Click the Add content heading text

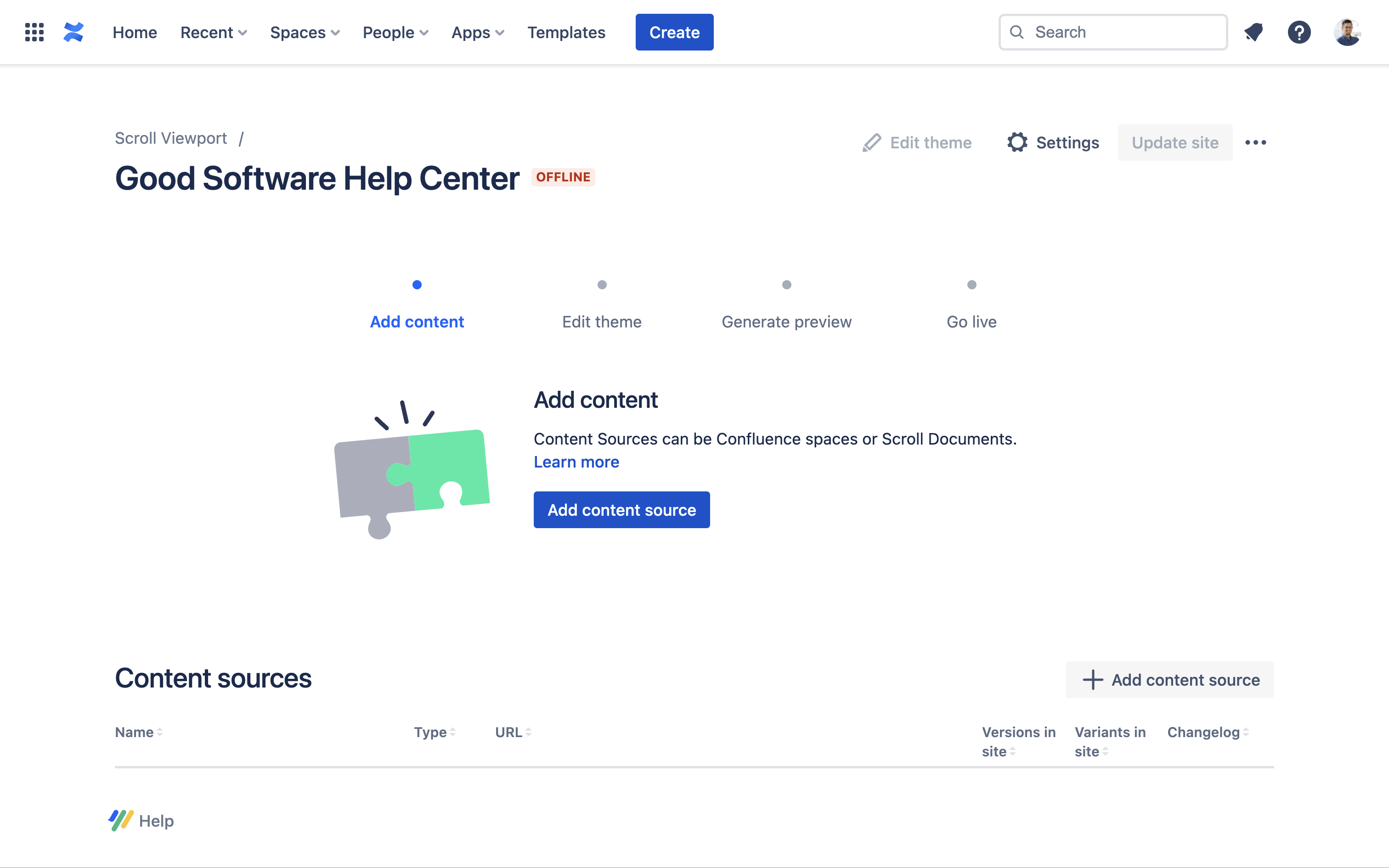tap(596, 400)
